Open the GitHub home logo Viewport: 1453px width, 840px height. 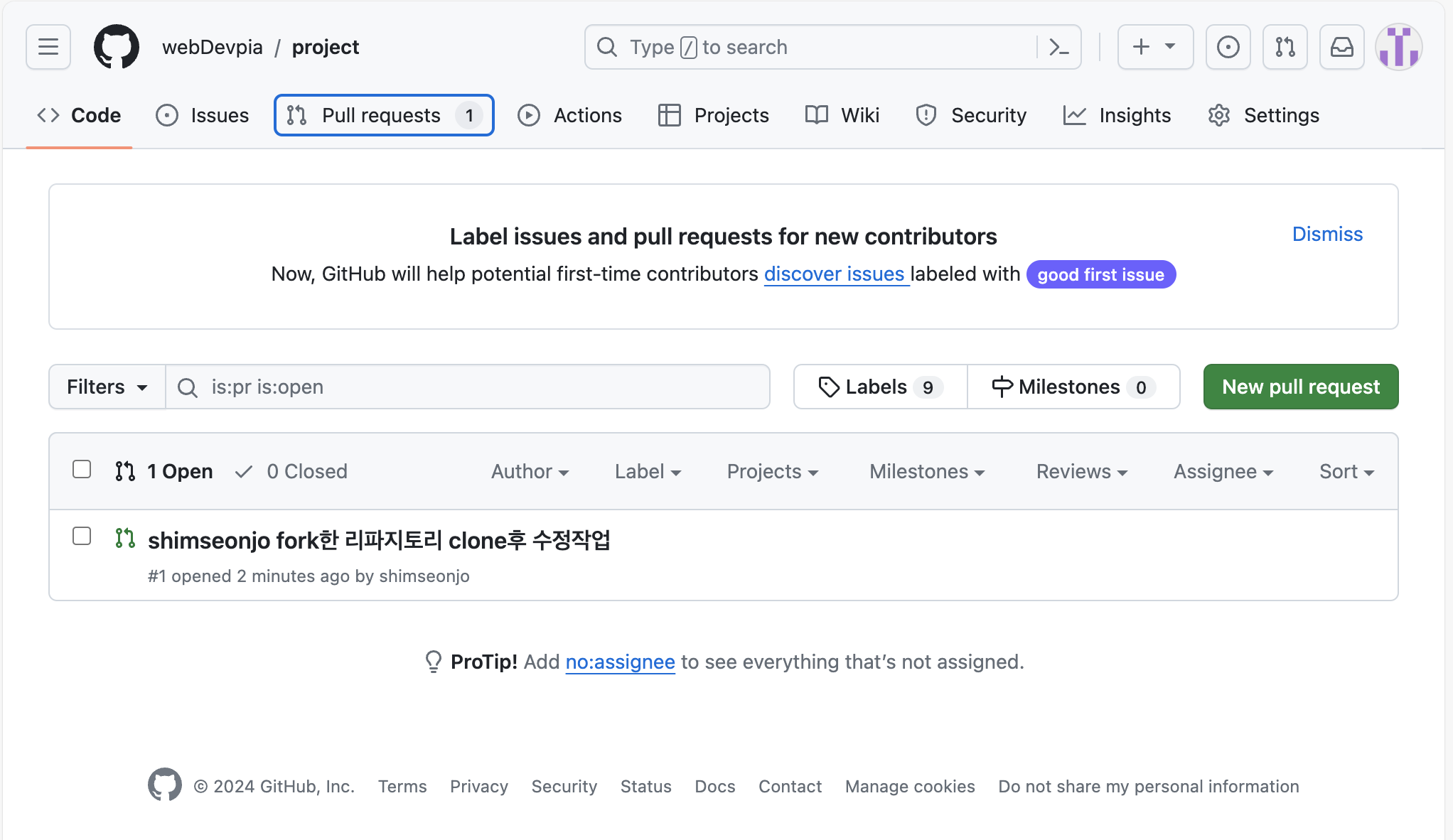[x=116, y=47]
